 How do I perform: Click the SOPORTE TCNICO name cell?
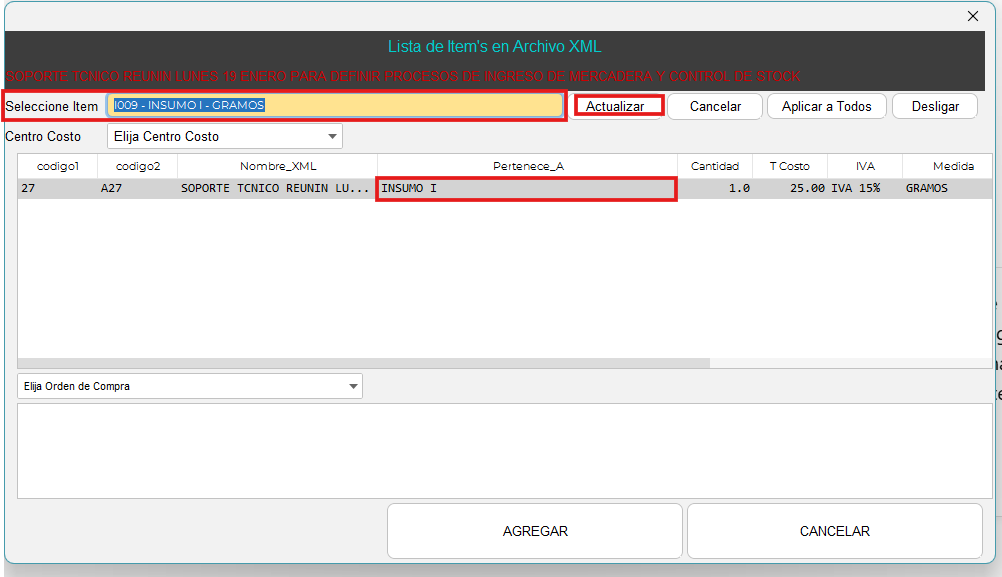click(276, 188)
